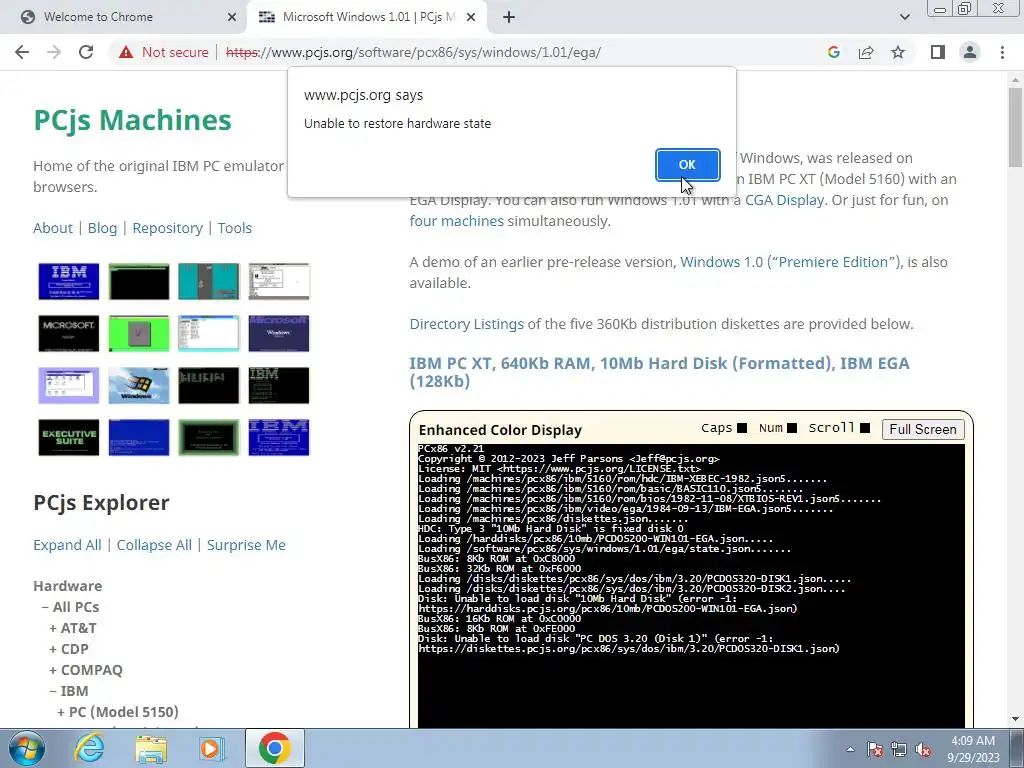Open the four machines link
Screen dimensions: 1024x768
click(456, 221)
